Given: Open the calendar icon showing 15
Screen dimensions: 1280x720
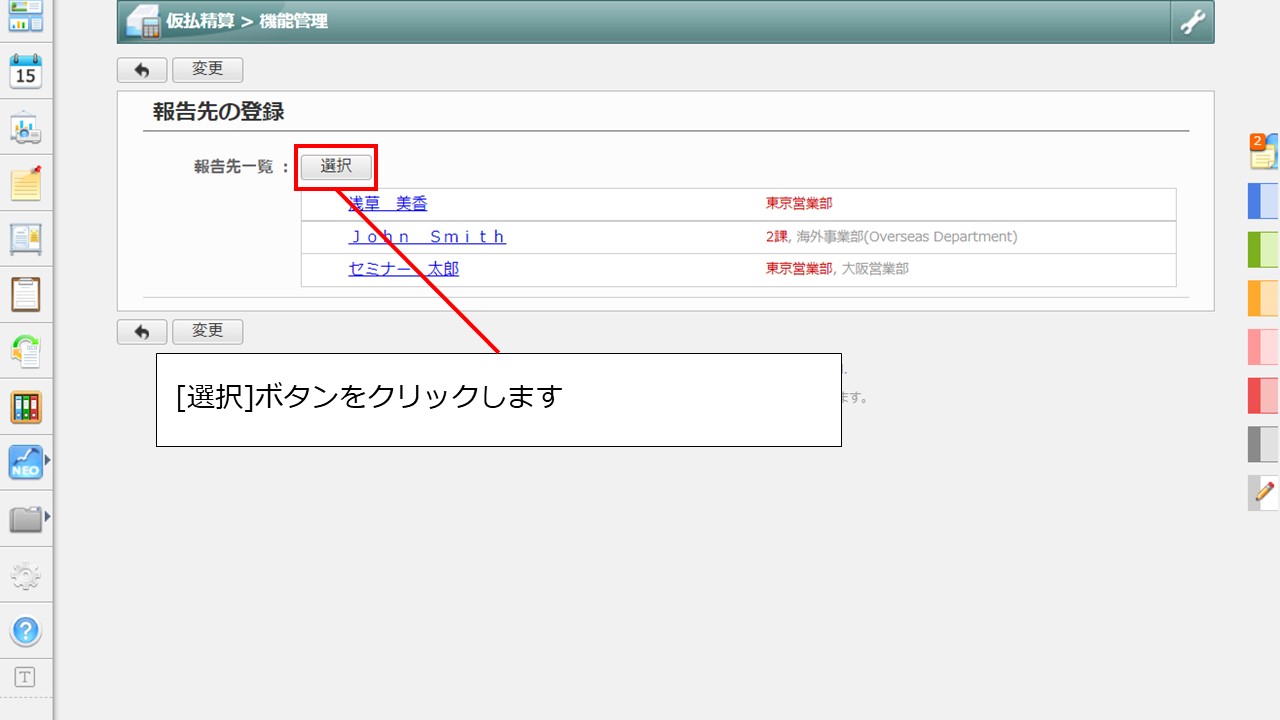Looking at the screenshot, I should coord(25,73).
